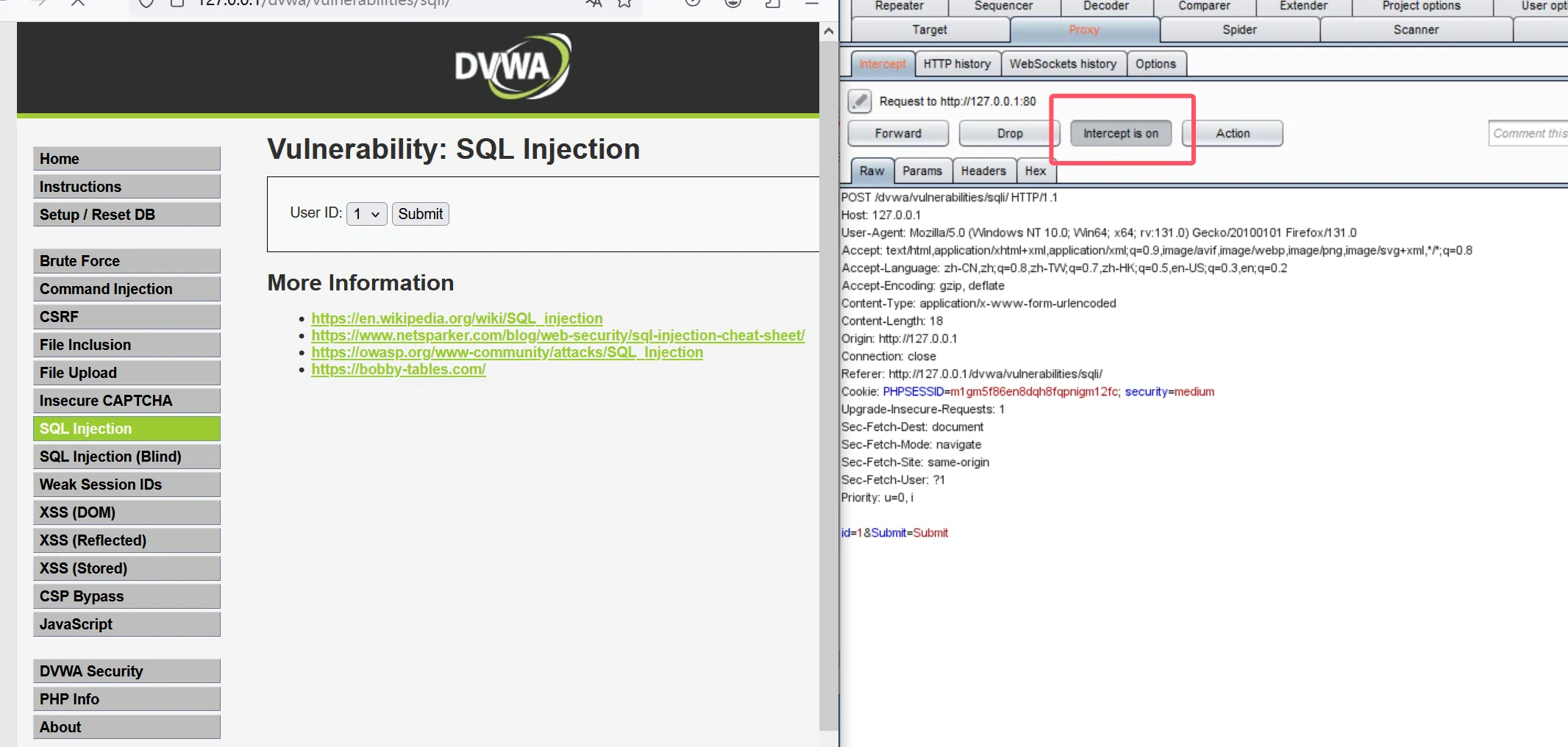Go to Home in DVWA sidebar

[126, 159]
